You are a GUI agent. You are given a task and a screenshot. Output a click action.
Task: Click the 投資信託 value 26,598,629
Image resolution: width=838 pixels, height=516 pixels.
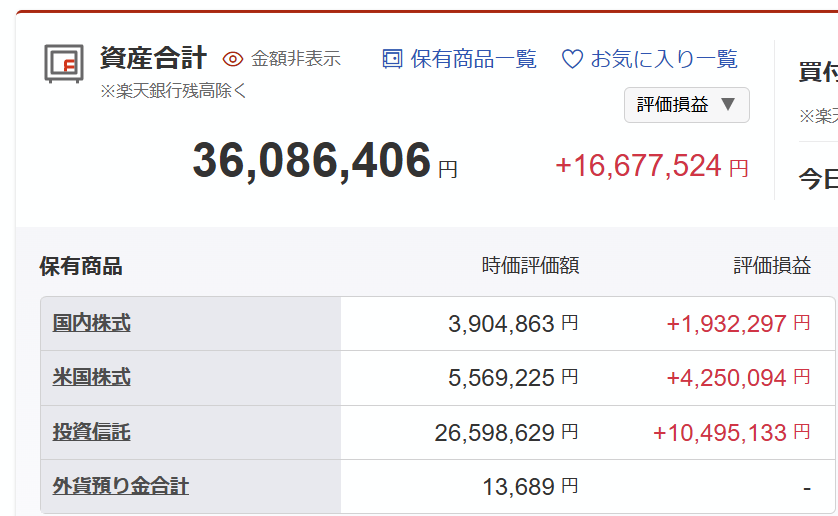tap(495, 432)
